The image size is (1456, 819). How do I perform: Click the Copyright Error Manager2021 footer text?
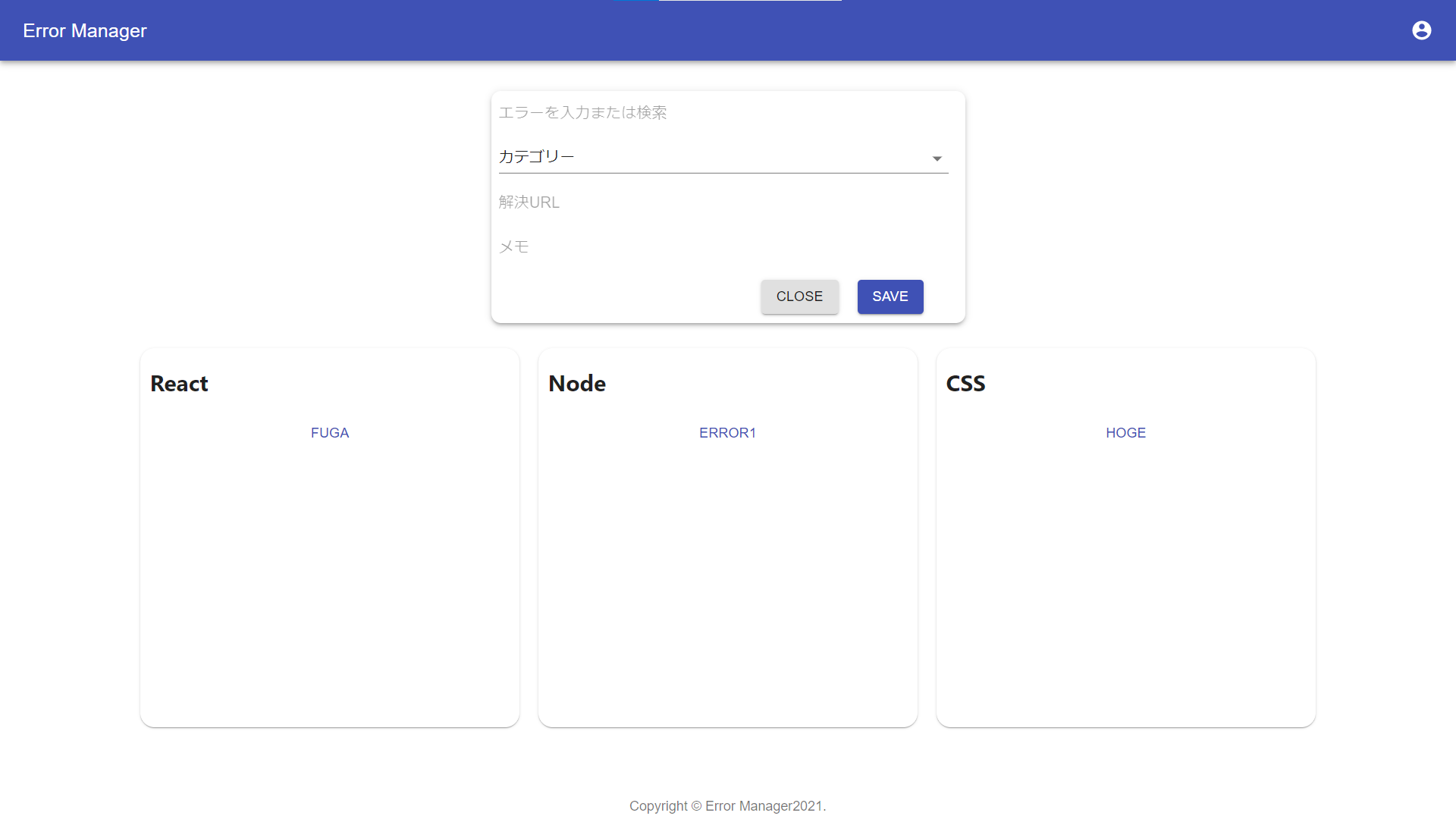click(x=727, y=806)
